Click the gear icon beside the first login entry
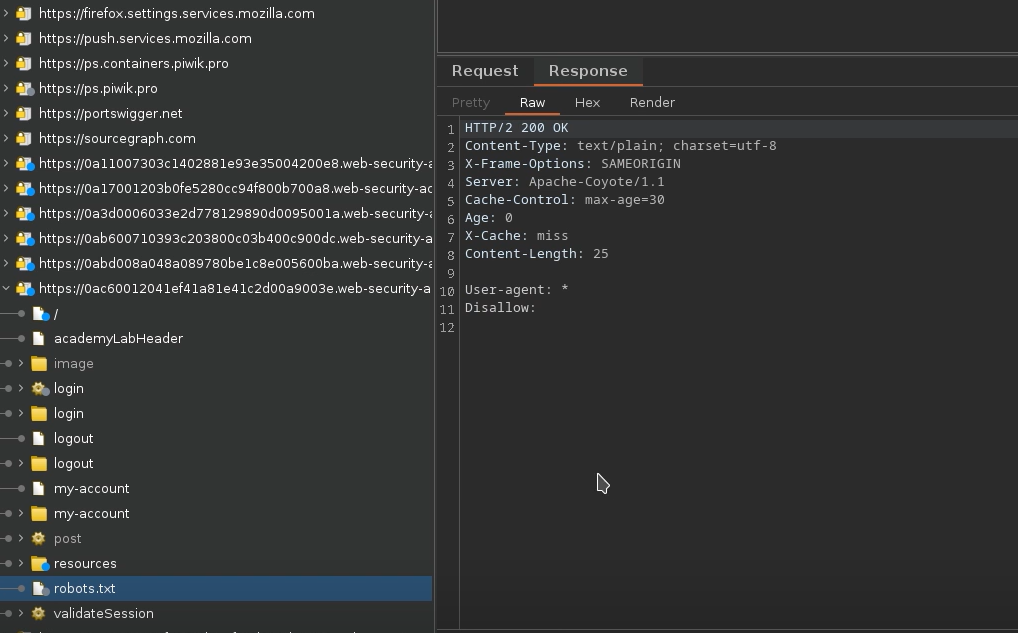Viewport: 1018px width, 633px height. (x=39, y=388)
